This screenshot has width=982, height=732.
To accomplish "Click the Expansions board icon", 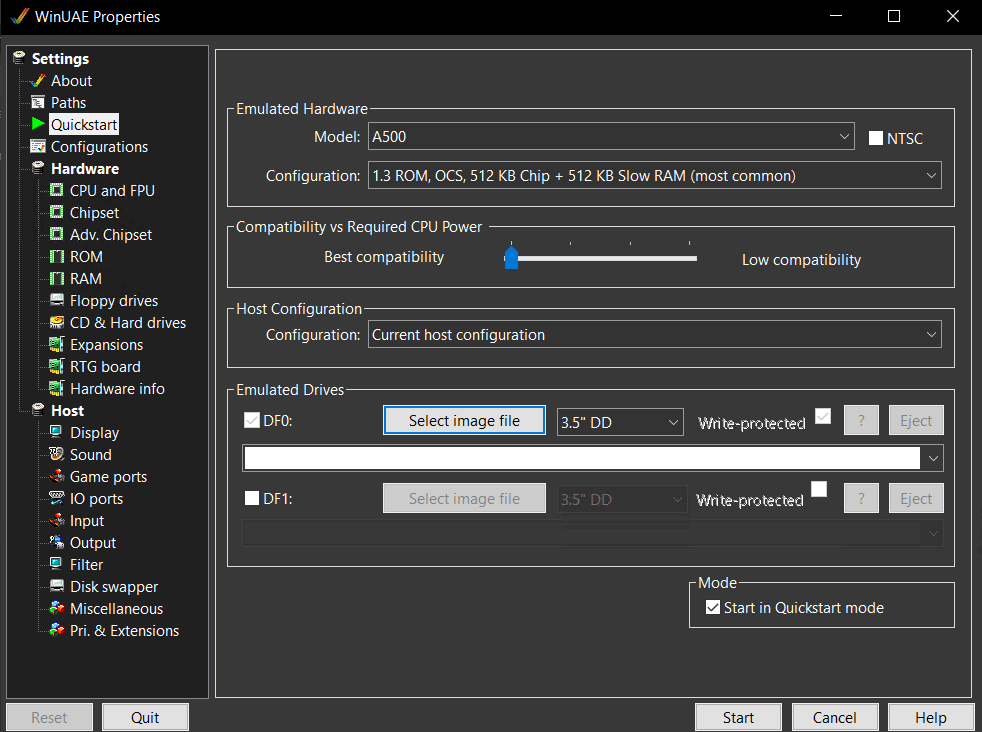I will click(56, 344).
